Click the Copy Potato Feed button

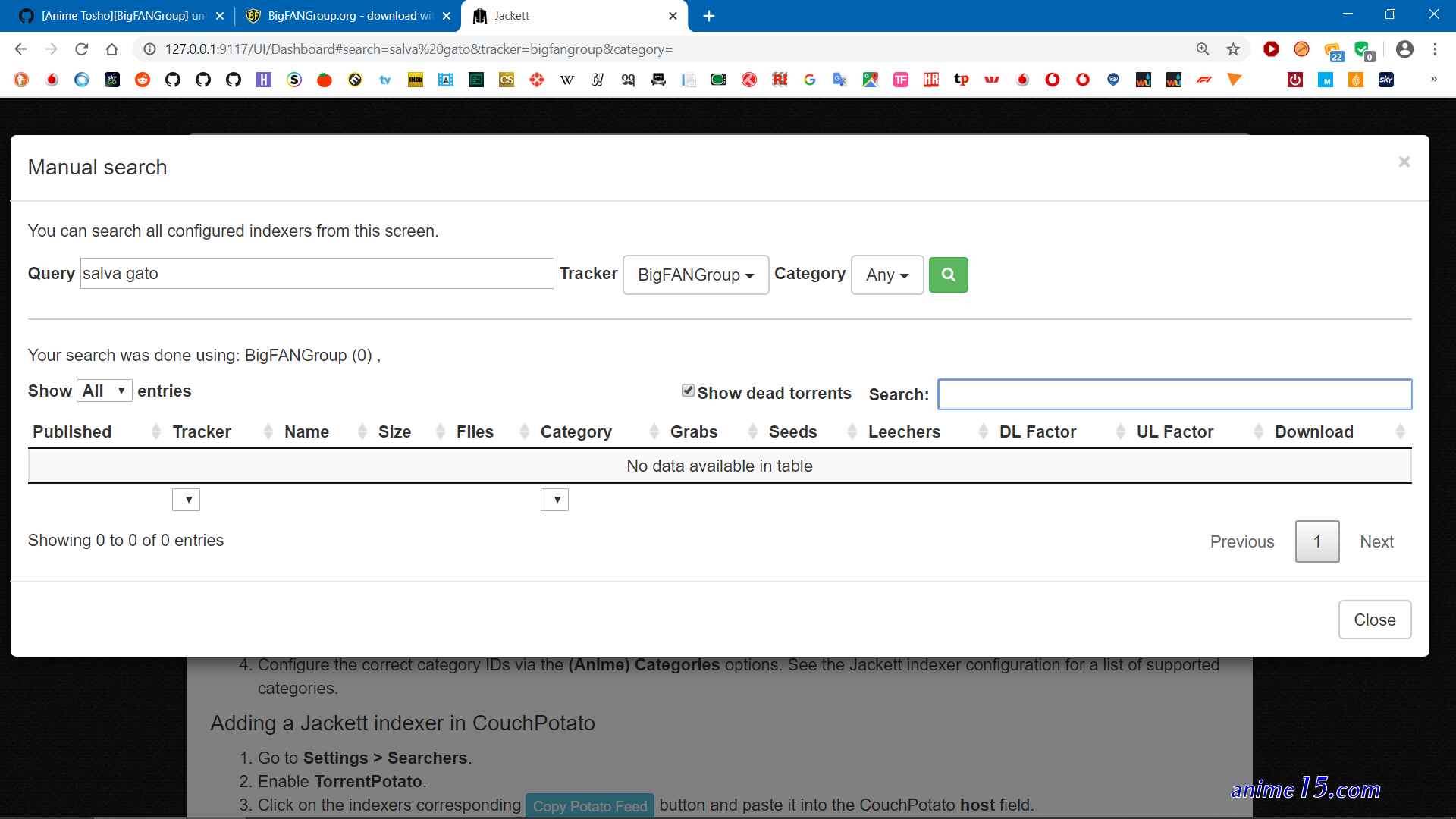point(590,805)
